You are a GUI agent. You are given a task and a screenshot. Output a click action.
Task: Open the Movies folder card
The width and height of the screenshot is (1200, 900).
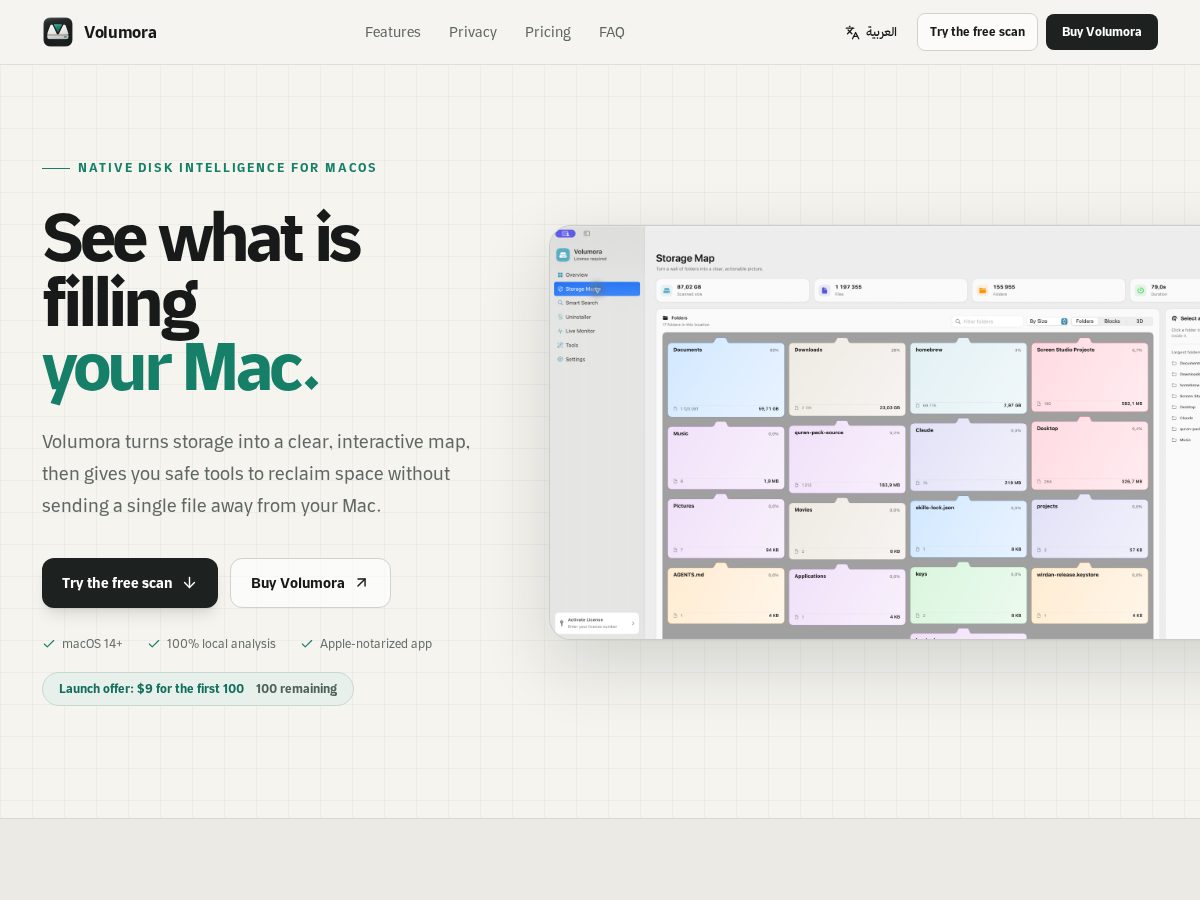point(847,529)
